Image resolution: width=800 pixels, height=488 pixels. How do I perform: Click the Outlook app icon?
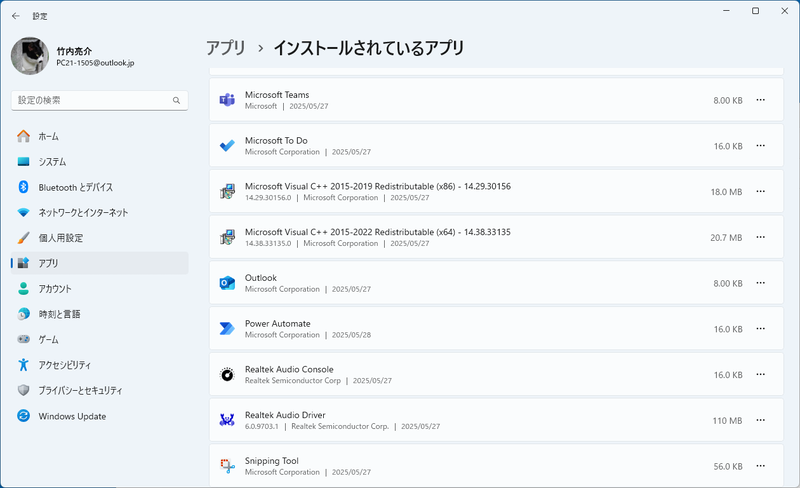227,283
